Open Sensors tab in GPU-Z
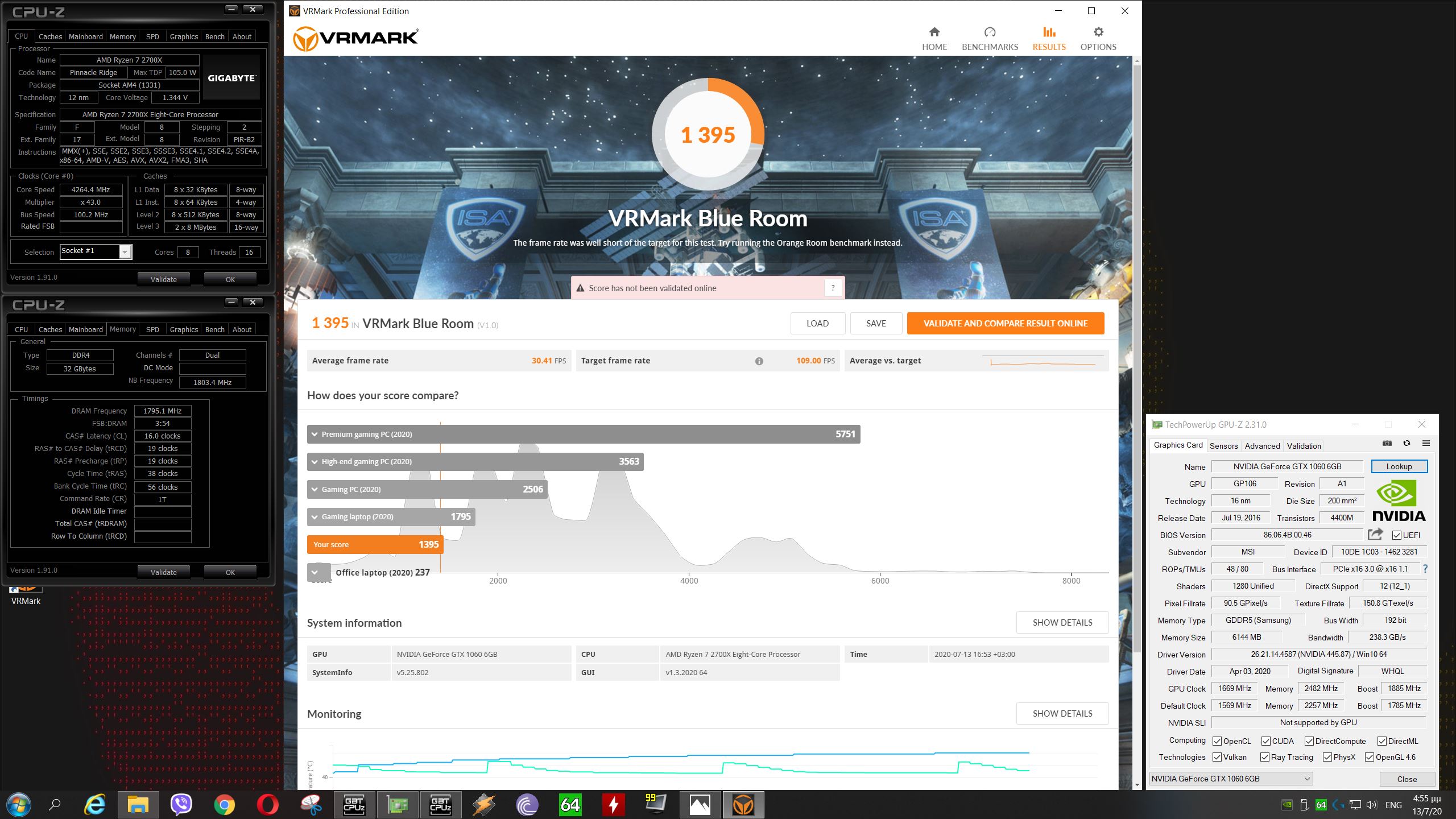1456x819 pixels. pyautogui.click(x=1223, y=446)
